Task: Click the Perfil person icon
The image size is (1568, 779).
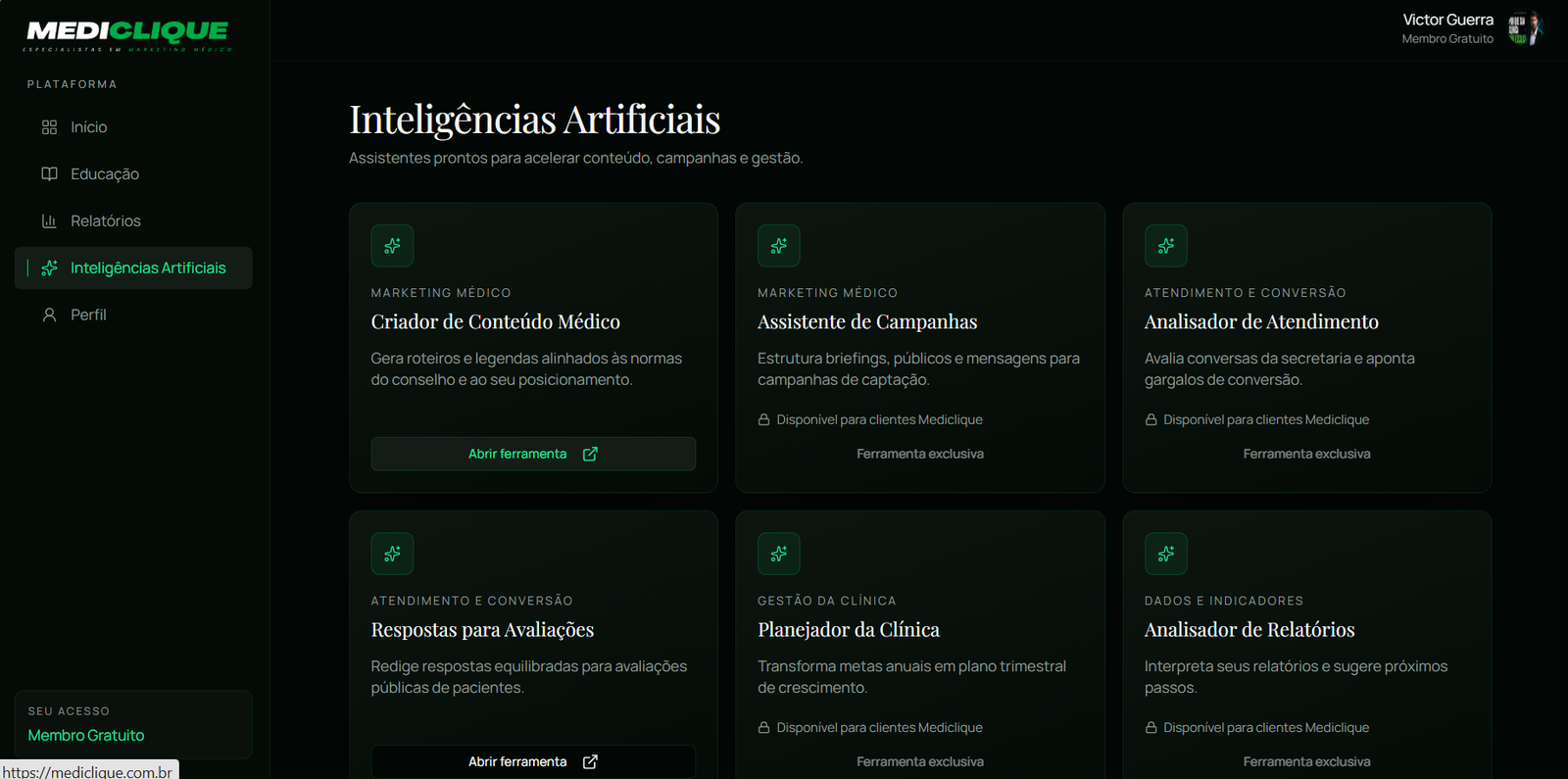Action: pos(49,316)
